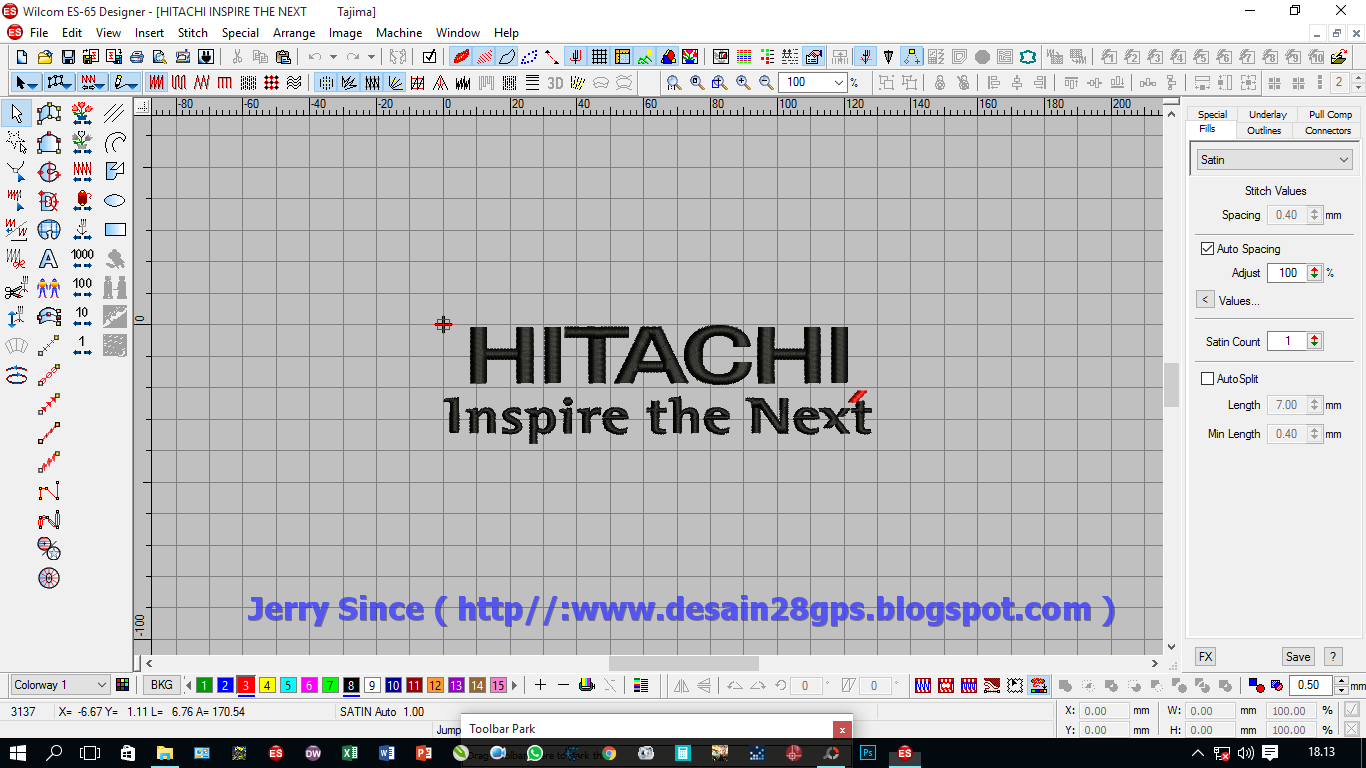The width and height of the screenshot is (1366, 768).
Task: Open the Machine menu
Action: click(x=399, y=32)
